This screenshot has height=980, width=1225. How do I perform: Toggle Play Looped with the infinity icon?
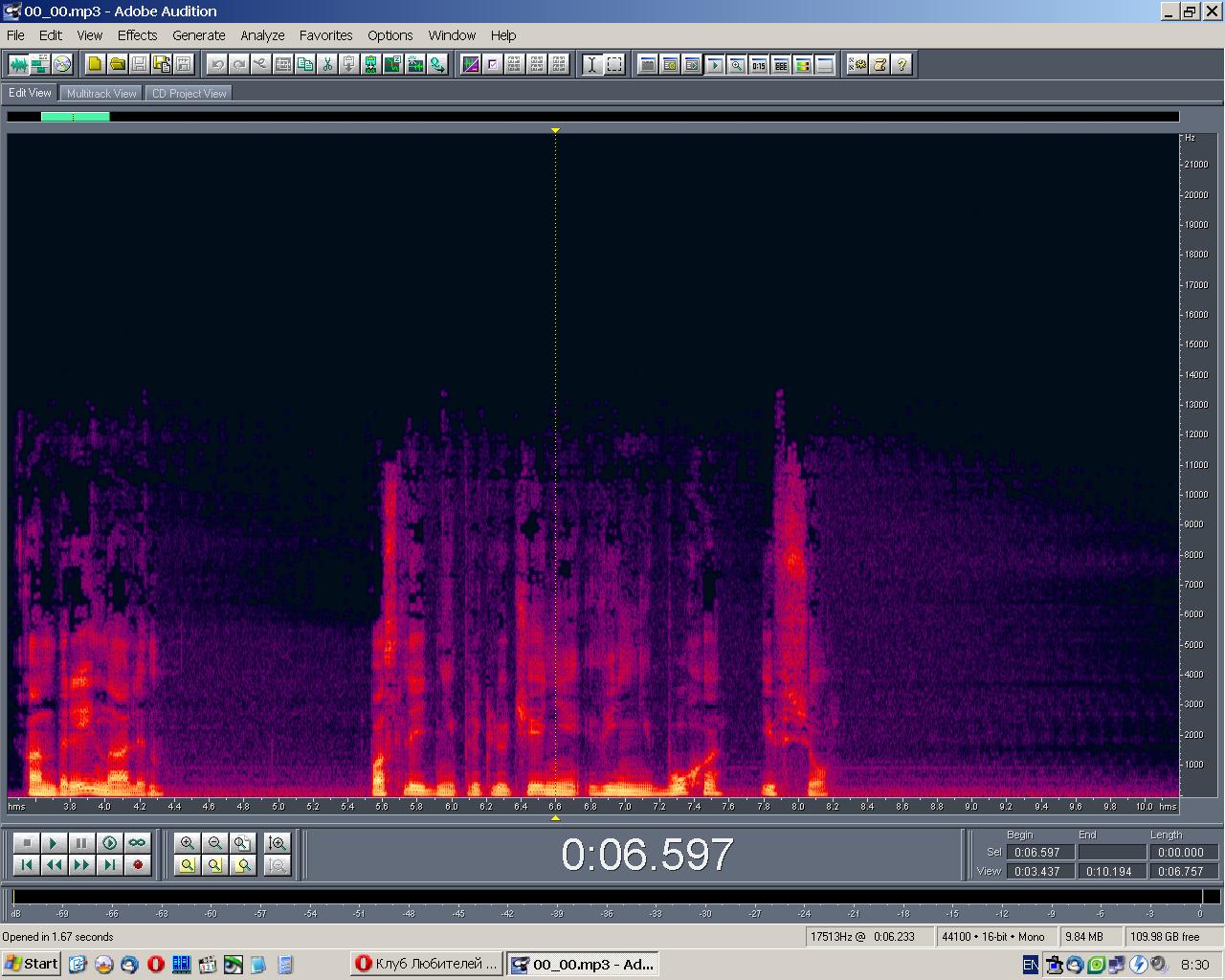138,843
